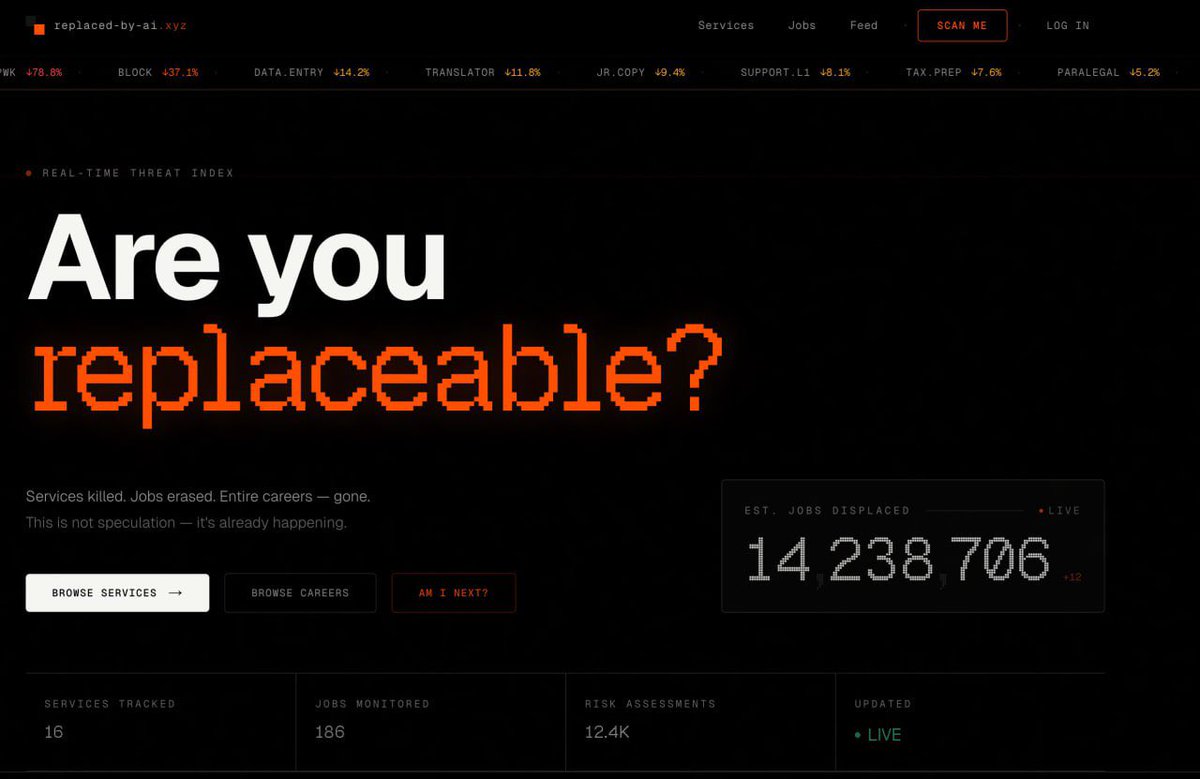Click the 'Services killed. Jobs erased' tagline

pyautogui.click(x=198, y=496)
